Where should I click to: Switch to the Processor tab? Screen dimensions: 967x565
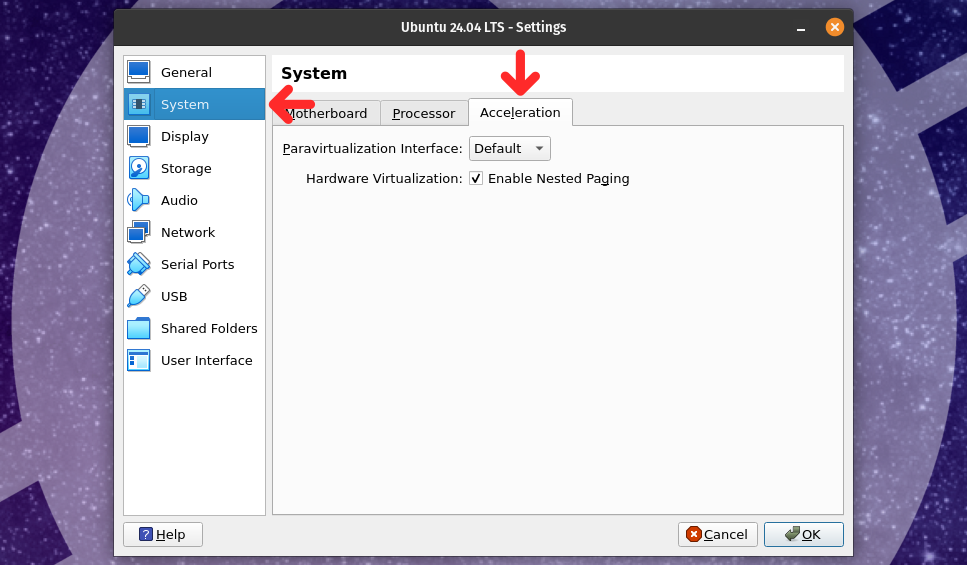tap(424, 113)
